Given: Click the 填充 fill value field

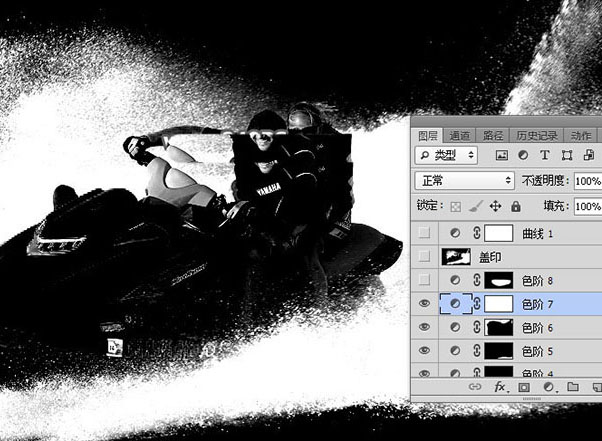Looking at the screenshot, I should click(x=588, y=206).
